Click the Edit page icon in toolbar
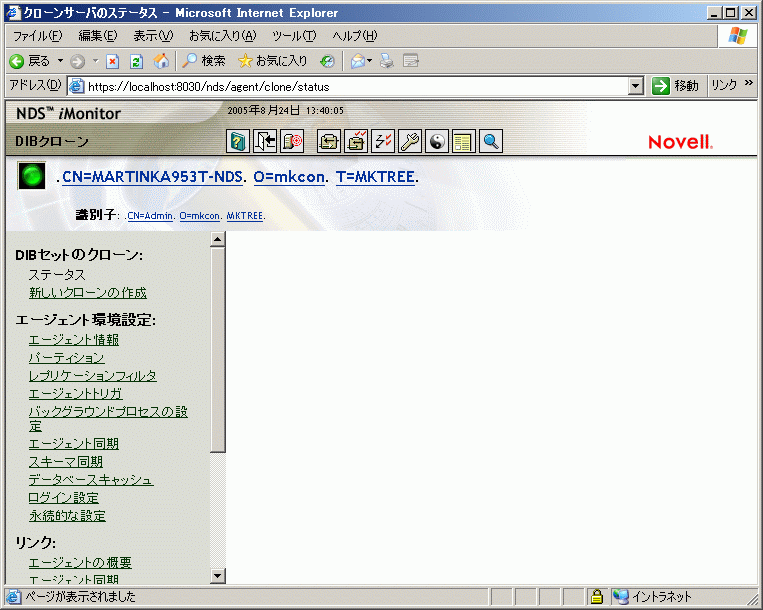This screenshot has width=763, height=610. click(411, 61)
